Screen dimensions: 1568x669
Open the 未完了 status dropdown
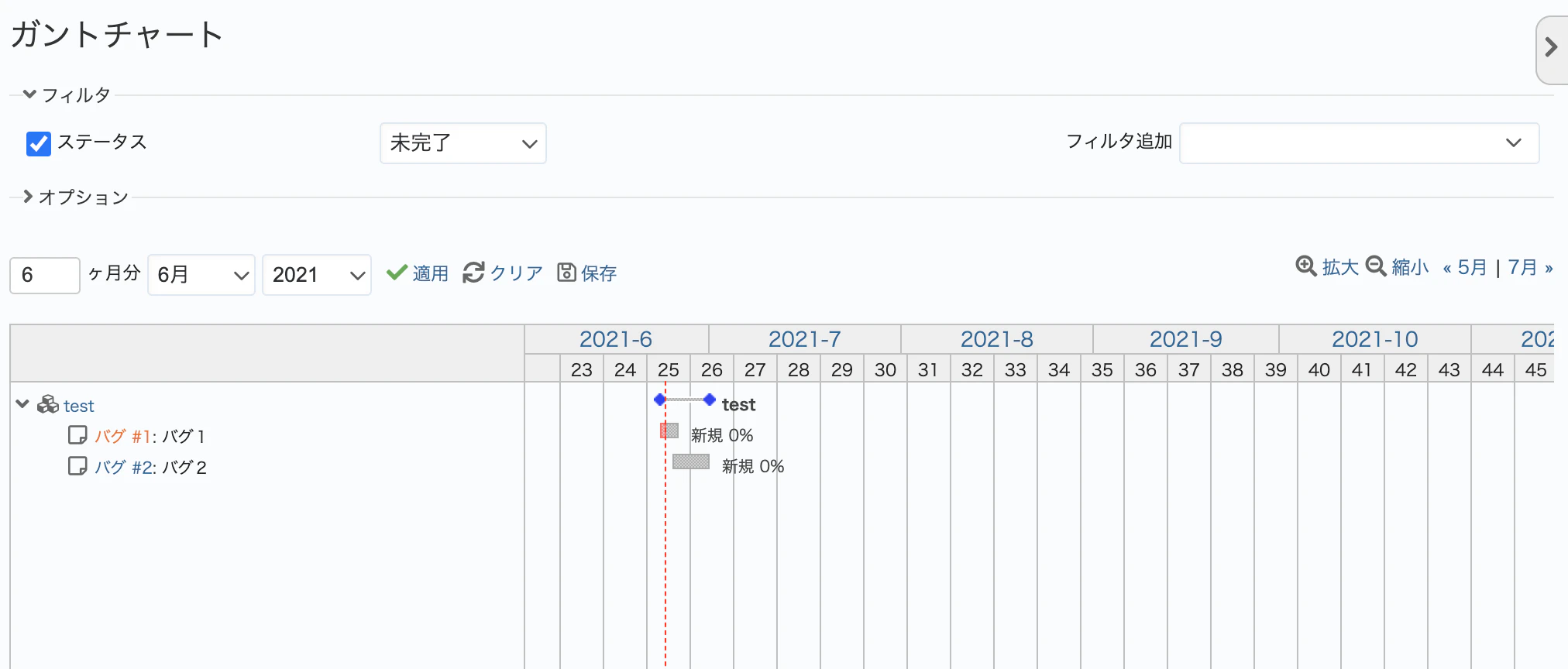pos(463,143)
